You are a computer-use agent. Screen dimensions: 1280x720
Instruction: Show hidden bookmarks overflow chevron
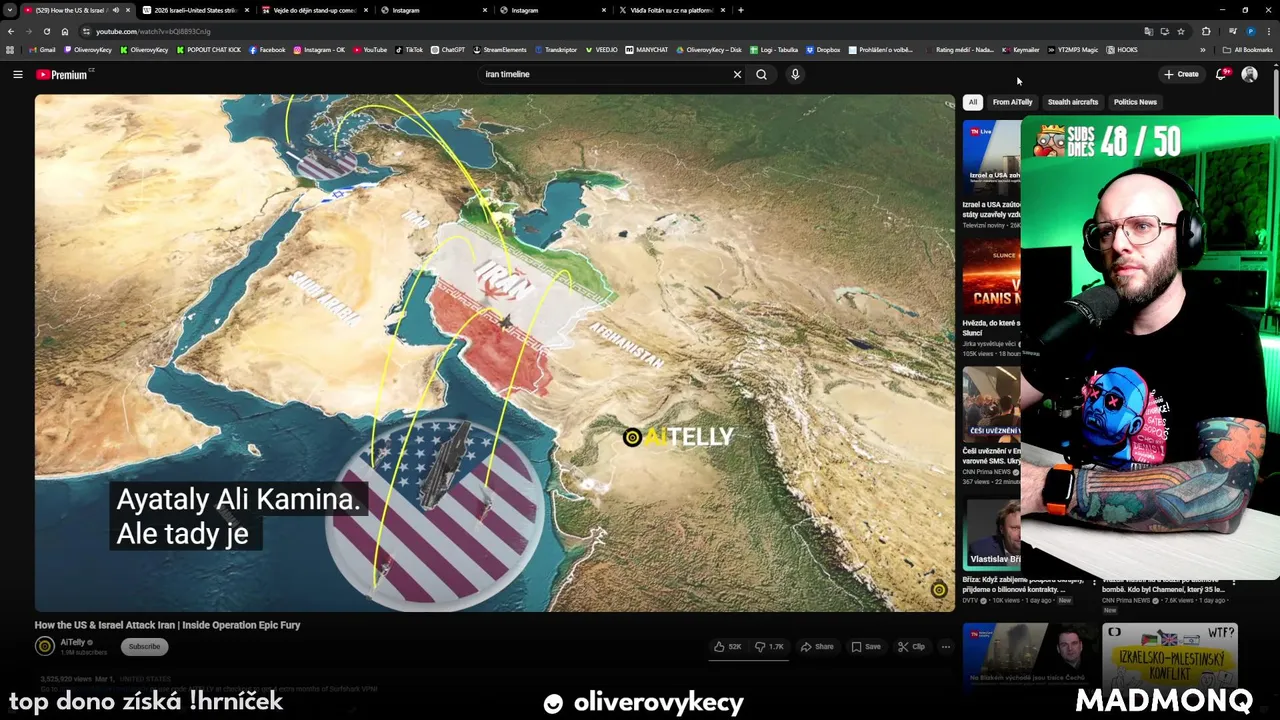click(1203, 50)
